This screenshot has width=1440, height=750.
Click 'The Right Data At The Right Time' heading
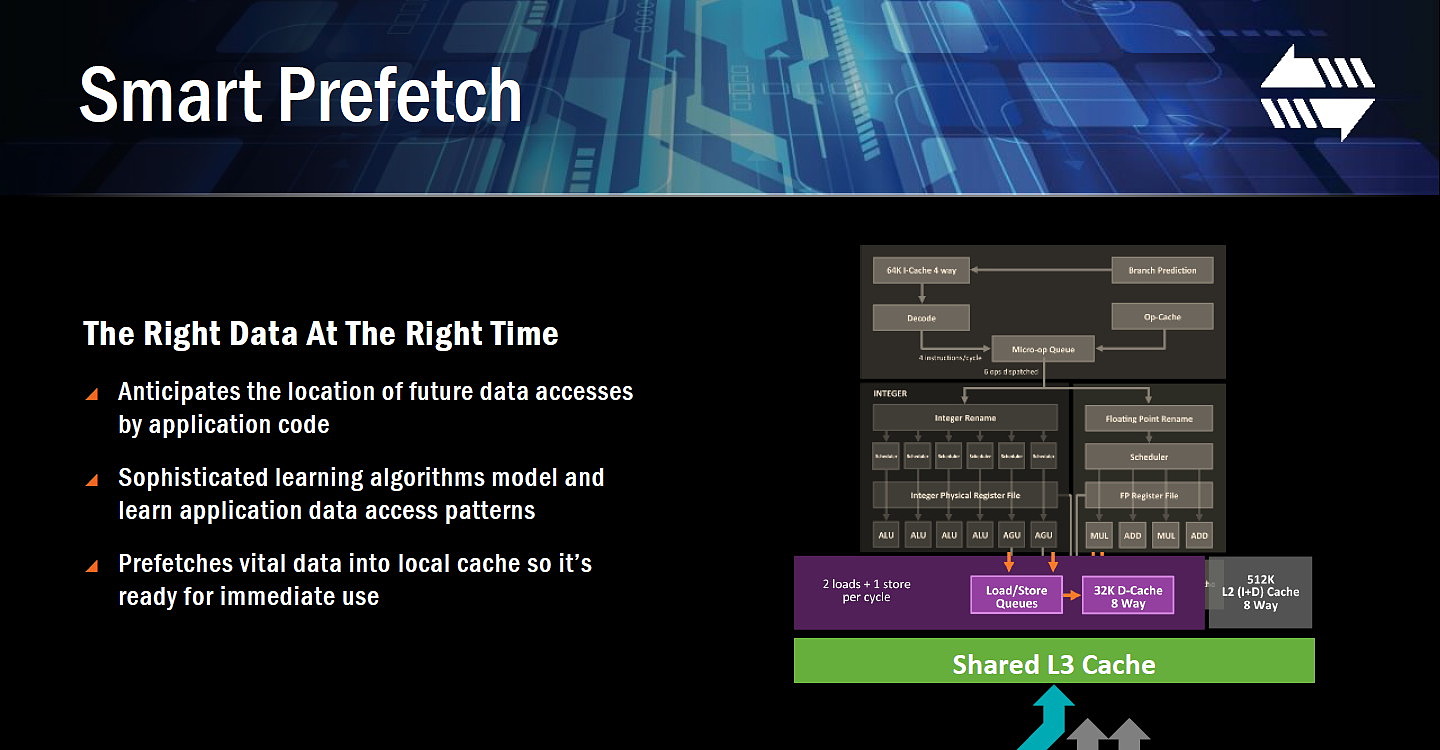click(x=320, y=334)
